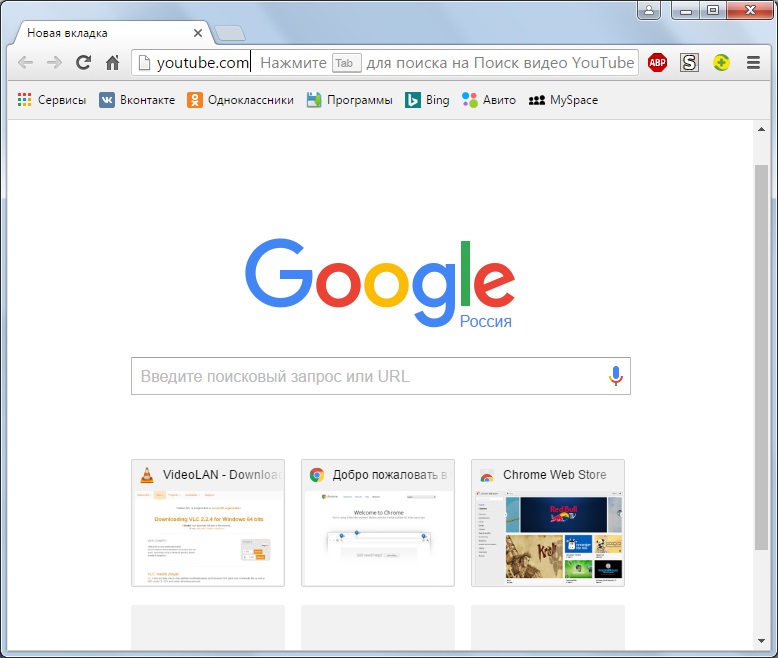This screenshot has width=778, height=658.
Task: Open the MySpace bookmark
Action: (563, 100)
